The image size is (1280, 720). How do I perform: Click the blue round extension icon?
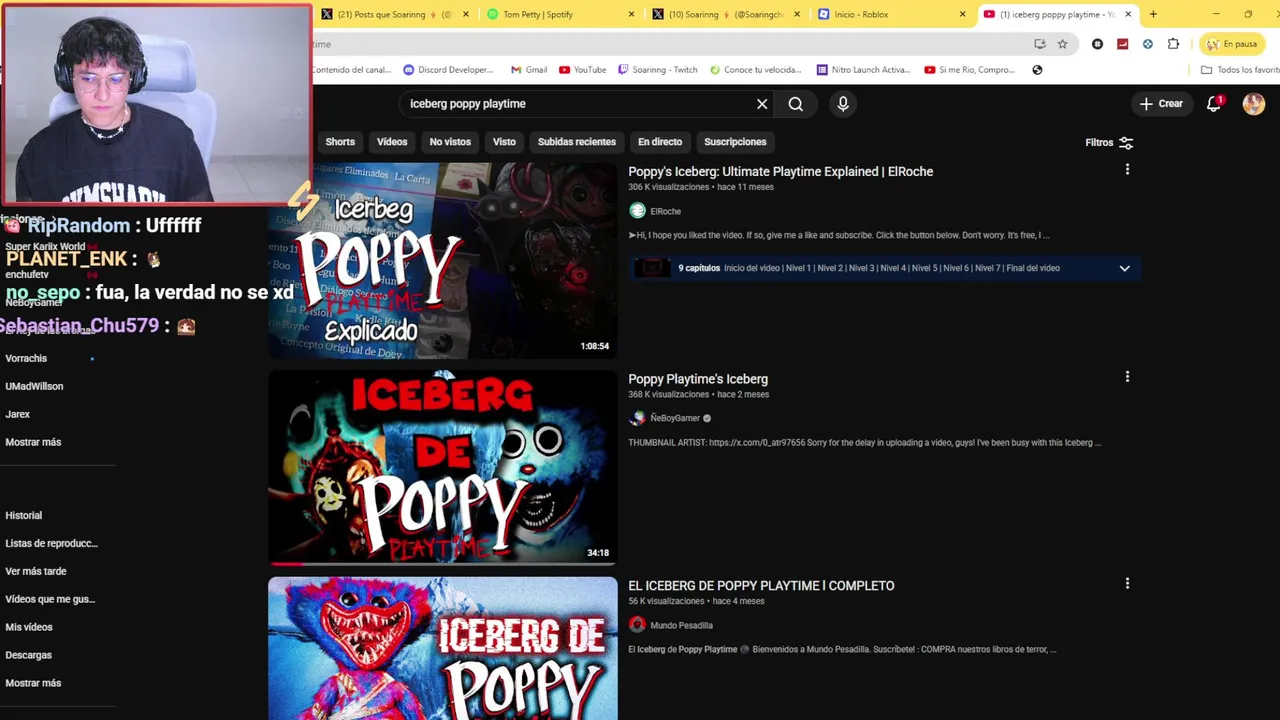tap(1147, 44)
